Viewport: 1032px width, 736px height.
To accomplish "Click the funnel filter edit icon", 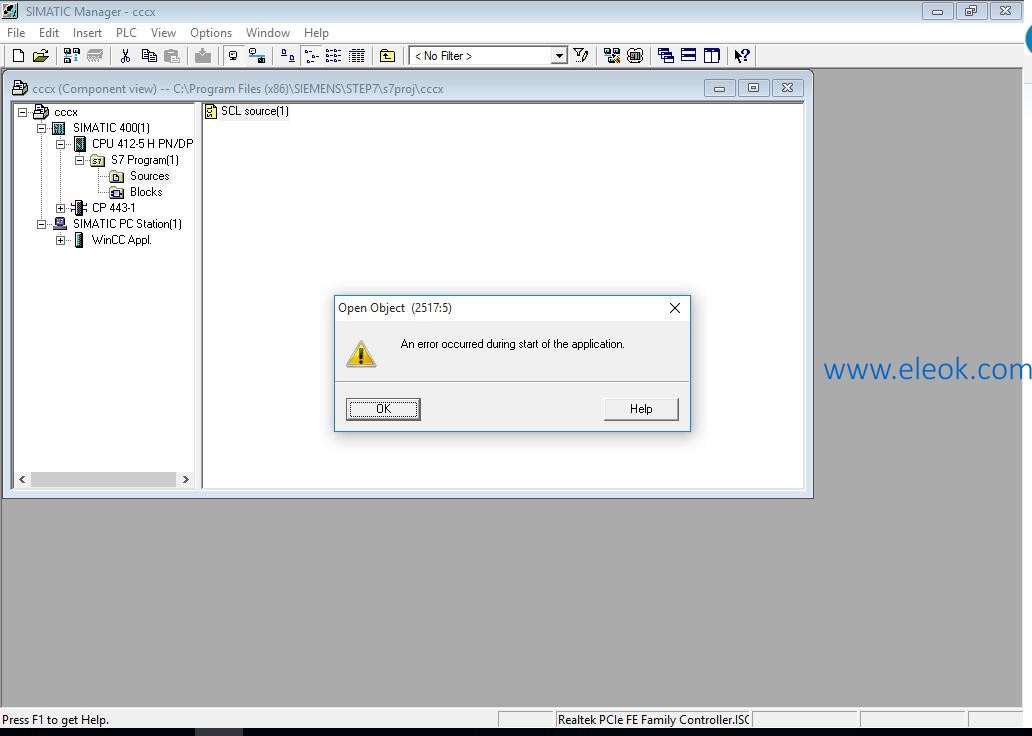I will [580, 56].
